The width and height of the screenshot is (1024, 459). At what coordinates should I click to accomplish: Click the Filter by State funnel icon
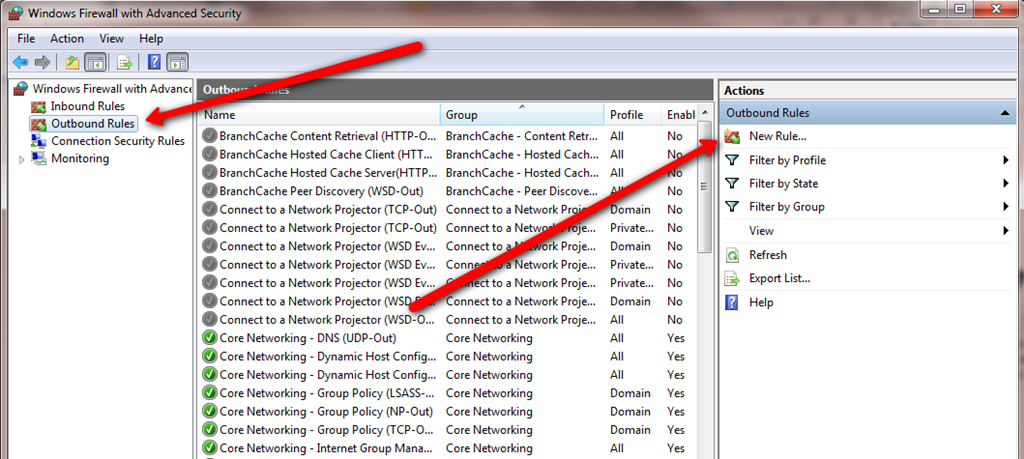732,183
